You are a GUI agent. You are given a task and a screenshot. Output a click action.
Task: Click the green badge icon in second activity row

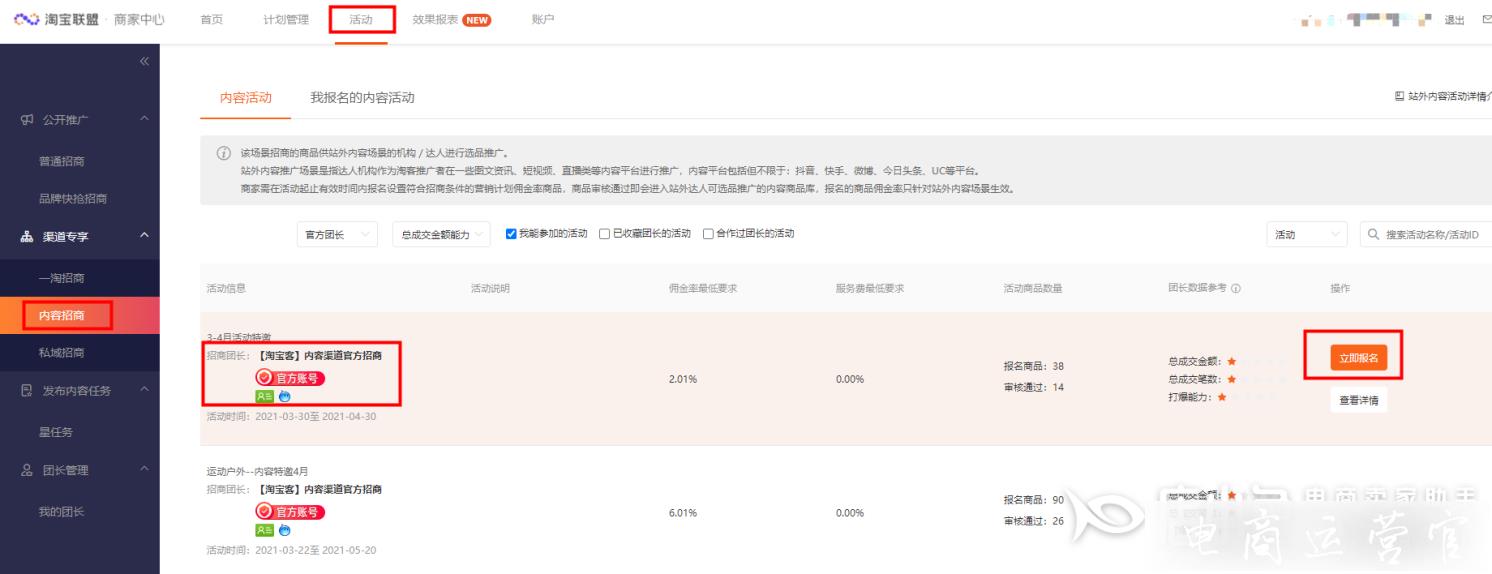264,530
